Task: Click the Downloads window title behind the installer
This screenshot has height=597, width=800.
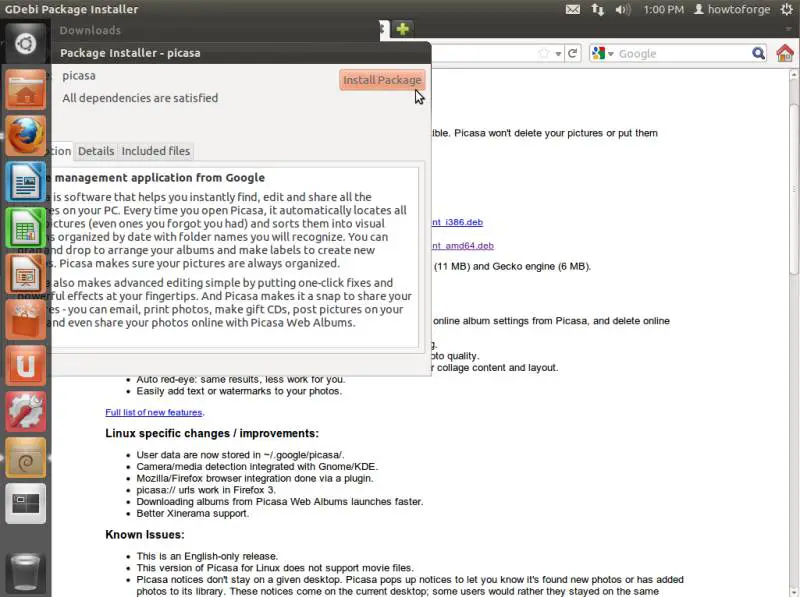Action: click(90, 30)
